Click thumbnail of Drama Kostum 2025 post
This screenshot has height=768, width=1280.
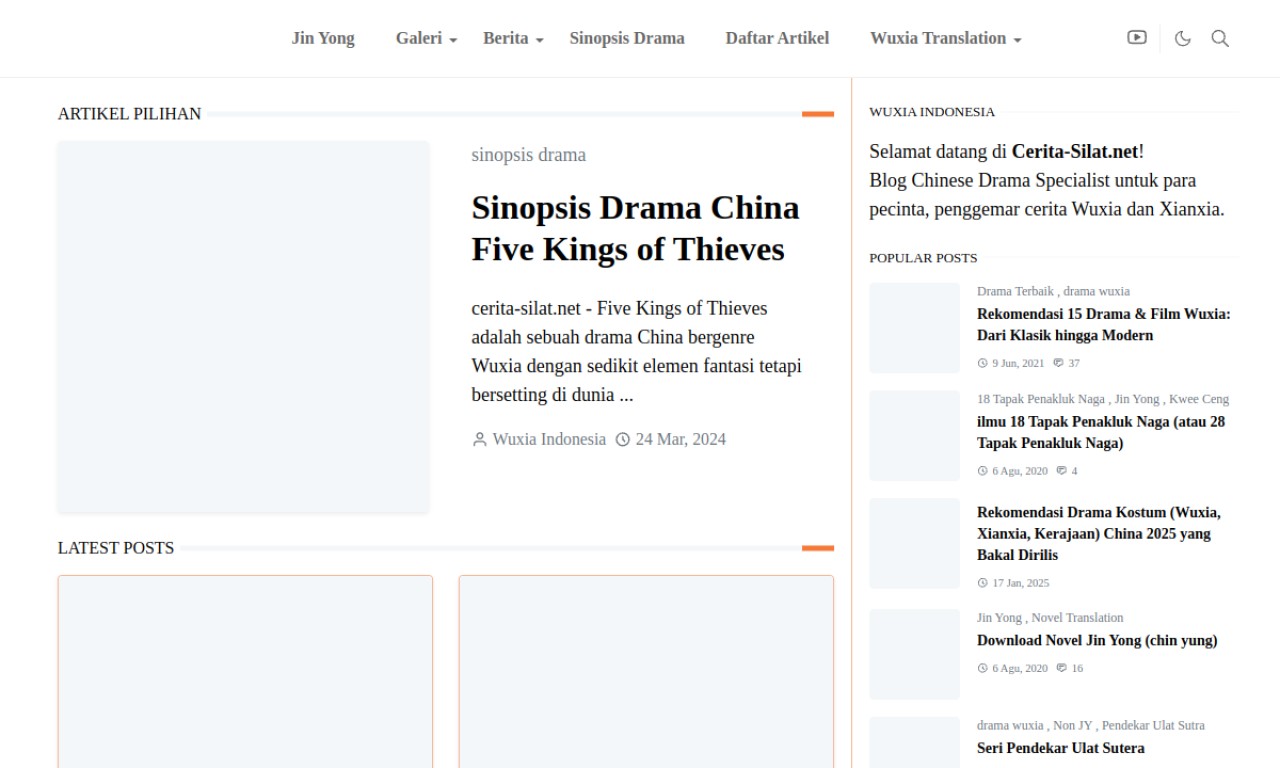914,543
